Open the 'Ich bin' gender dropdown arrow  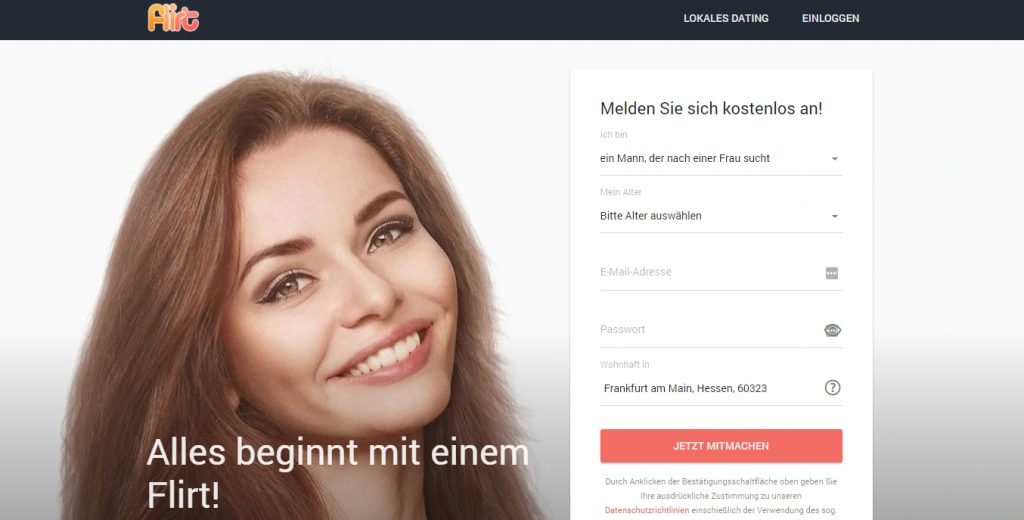(x=835, y=159)
